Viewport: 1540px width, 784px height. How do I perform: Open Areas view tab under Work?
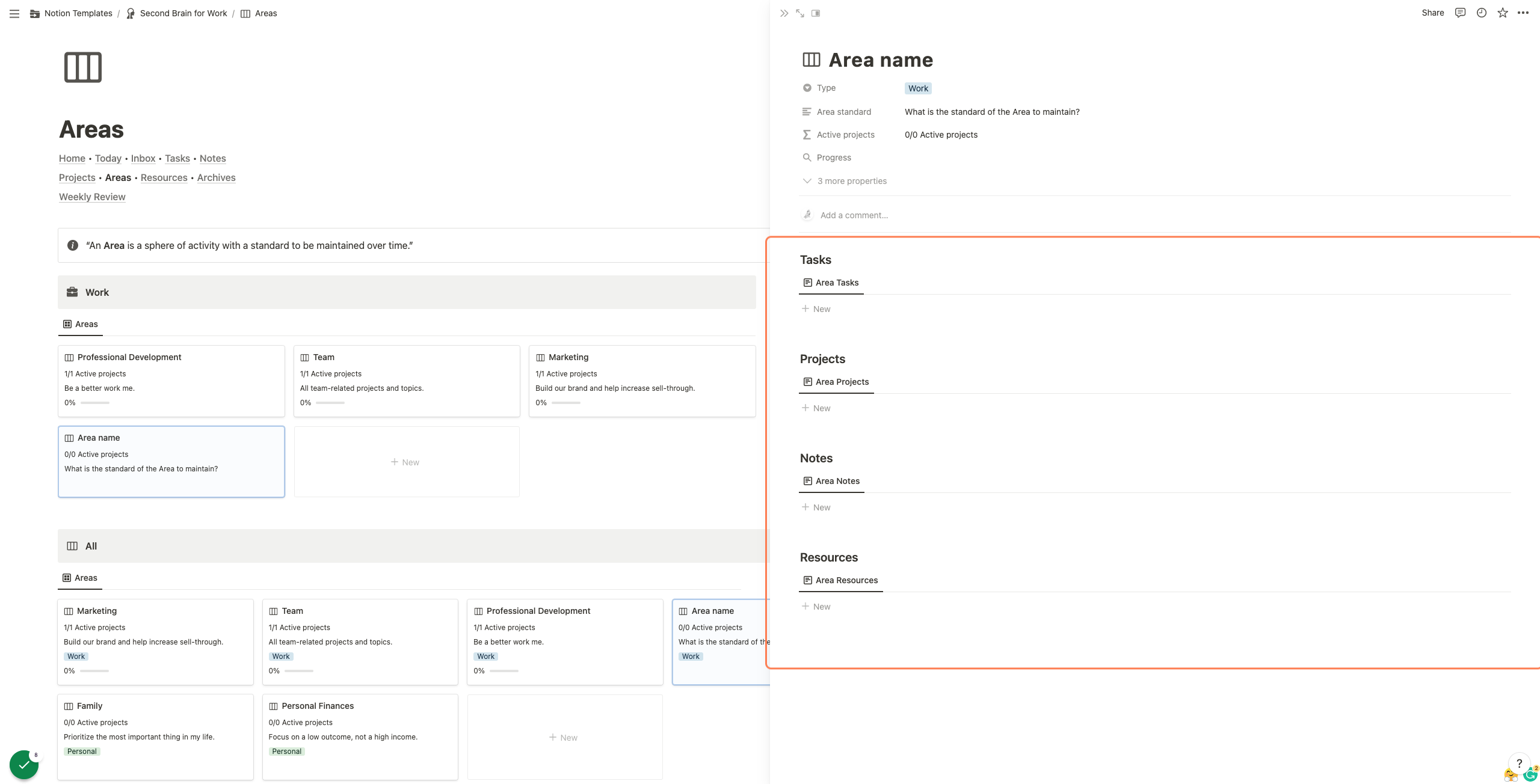(x=81, y=324)
